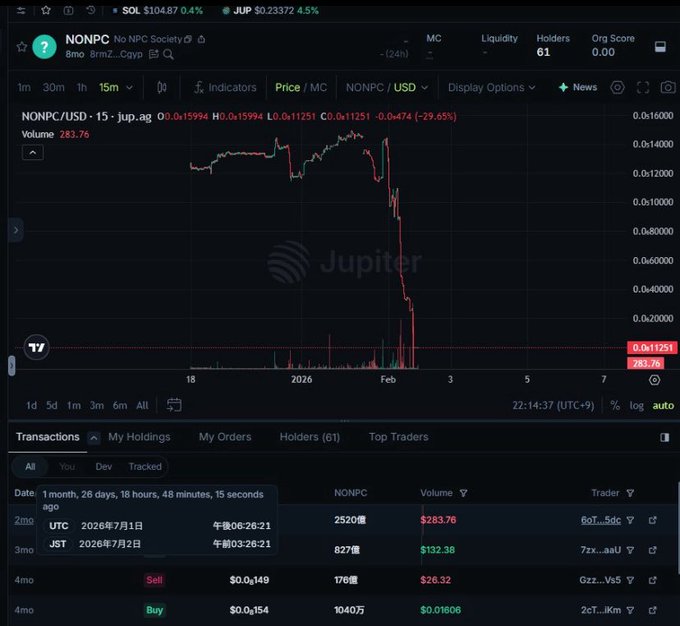Open the history clock icon in top bar
The height and width of the screenshot is (626, 680).
click(91, 10)
